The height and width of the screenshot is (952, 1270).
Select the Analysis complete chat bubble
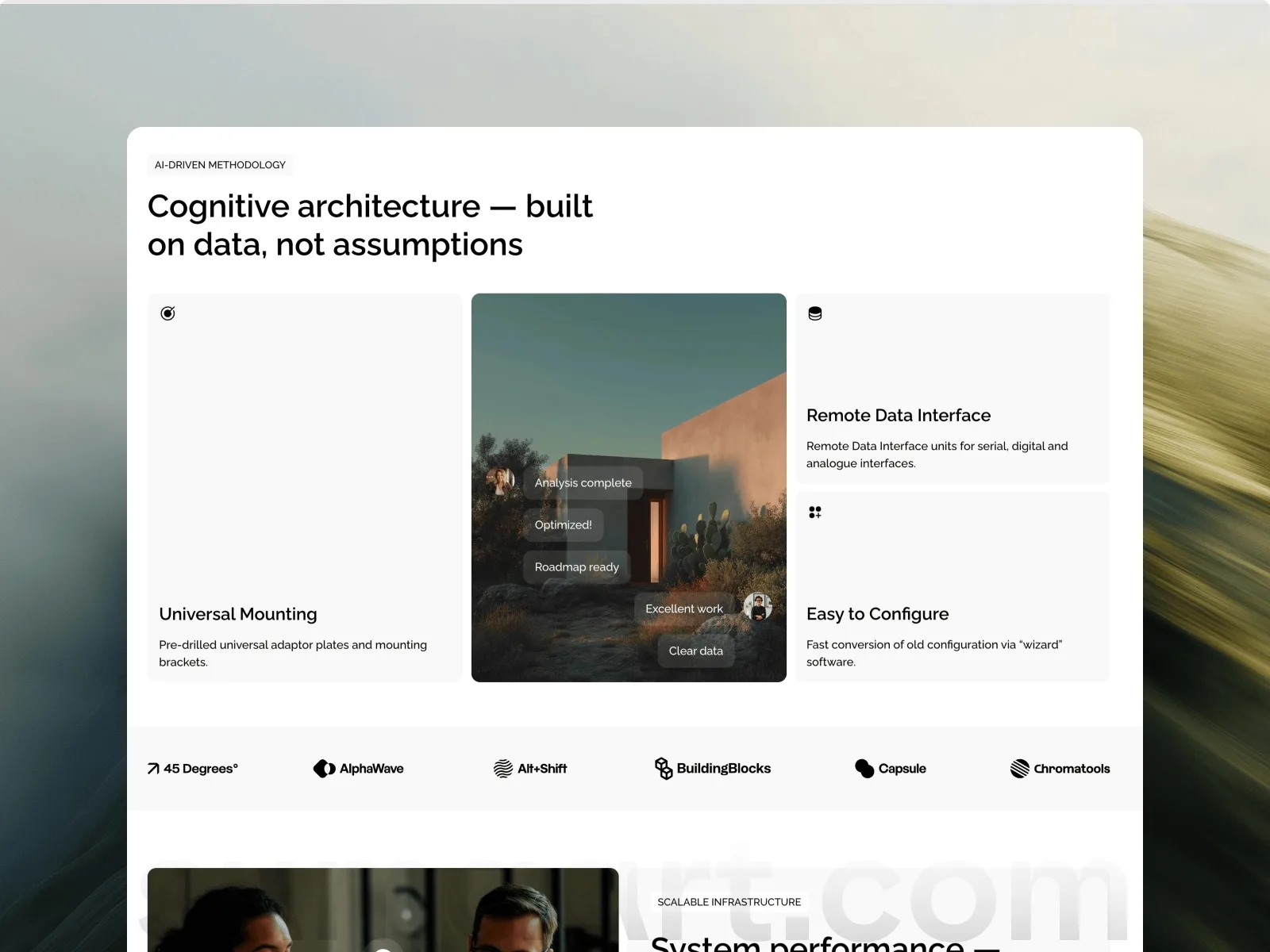click(583, 482)
